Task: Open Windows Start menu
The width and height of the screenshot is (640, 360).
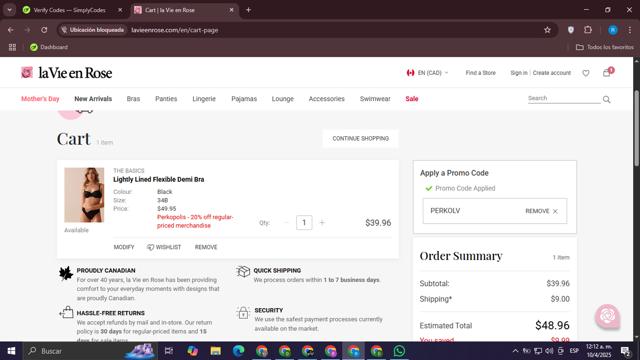Action: [x=11, y=351]
